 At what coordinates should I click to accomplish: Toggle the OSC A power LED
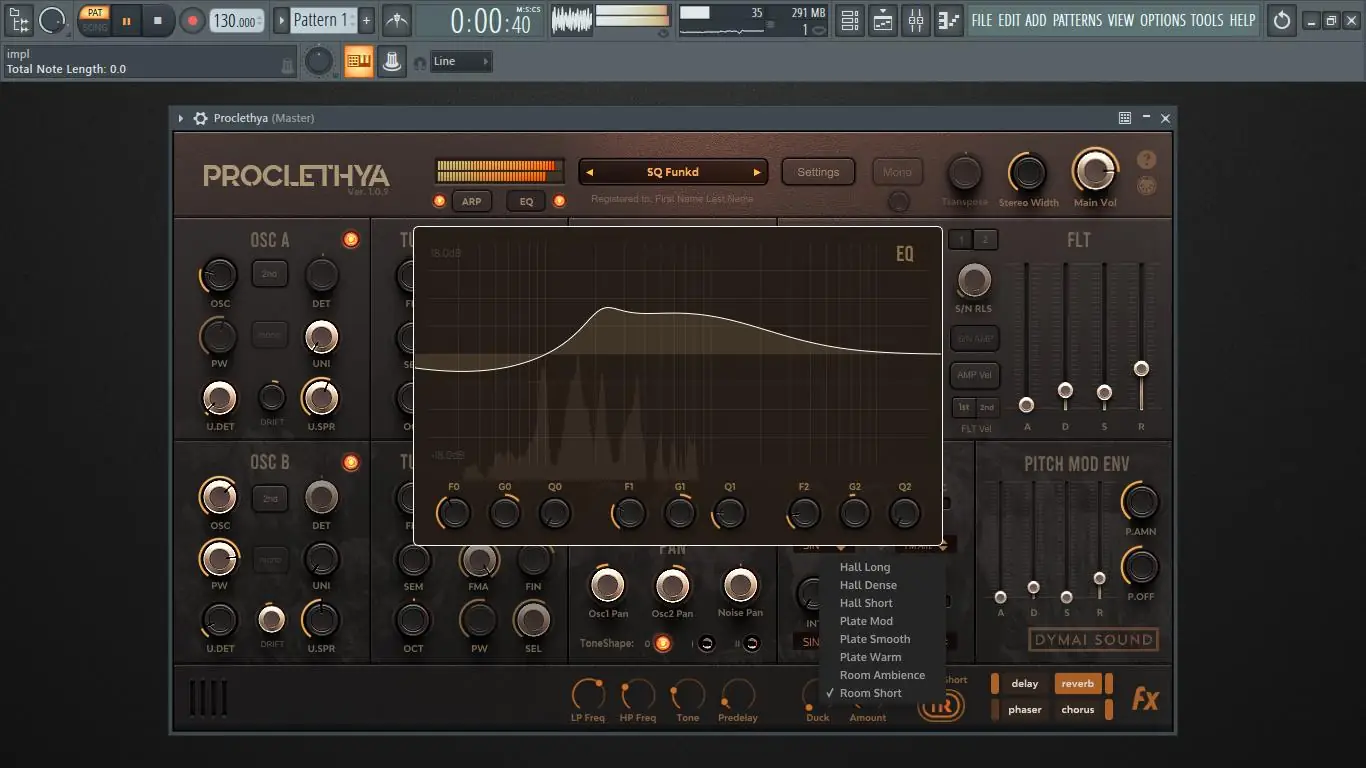point(350,239)
